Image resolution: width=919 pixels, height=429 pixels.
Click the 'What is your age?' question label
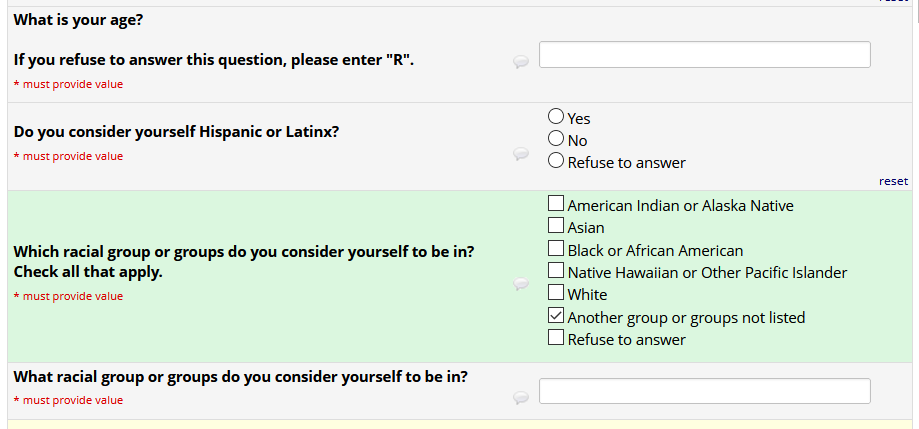pos(76,19)
